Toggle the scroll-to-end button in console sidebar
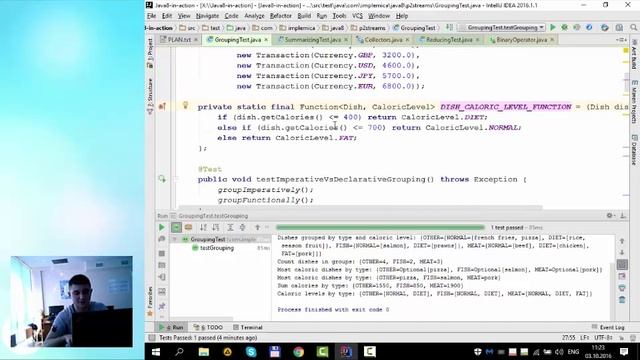 (622, 276)
